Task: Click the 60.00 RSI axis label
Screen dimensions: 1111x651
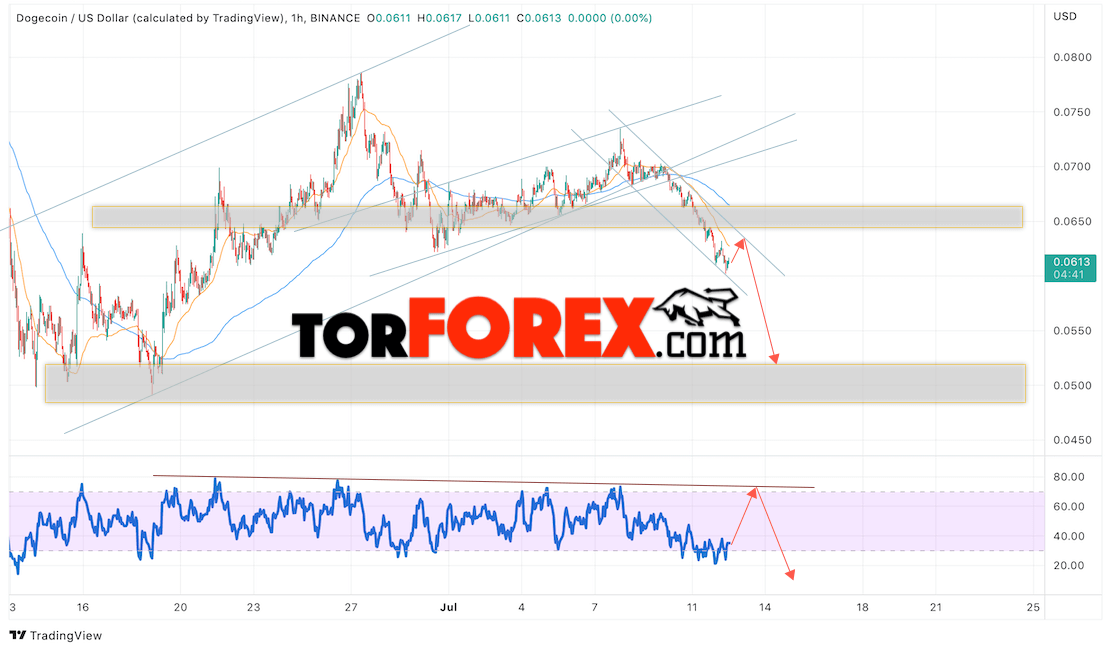Action: tap(1068, 506)
